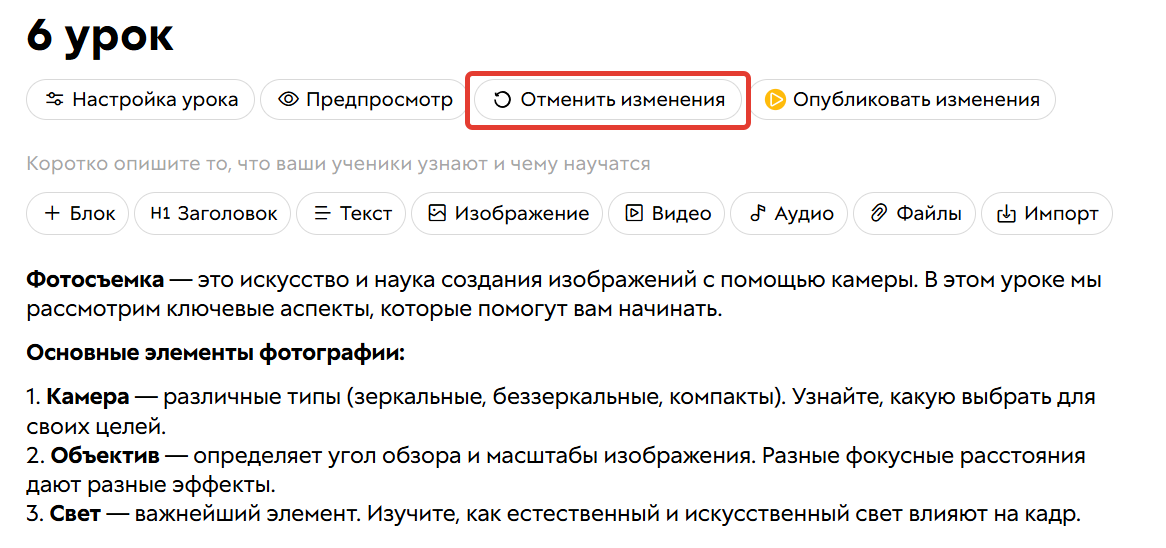This screenshot has height=548, width=1166.
Task: Click the play-box icon in Видео button
Action: coord(634,214)
